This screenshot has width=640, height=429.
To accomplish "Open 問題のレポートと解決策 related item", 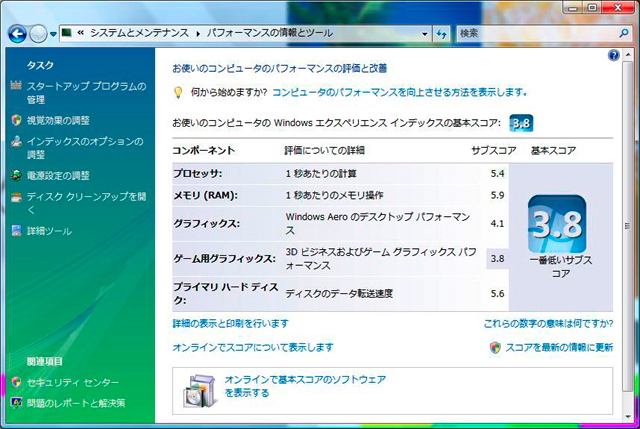I will point(76,403).
